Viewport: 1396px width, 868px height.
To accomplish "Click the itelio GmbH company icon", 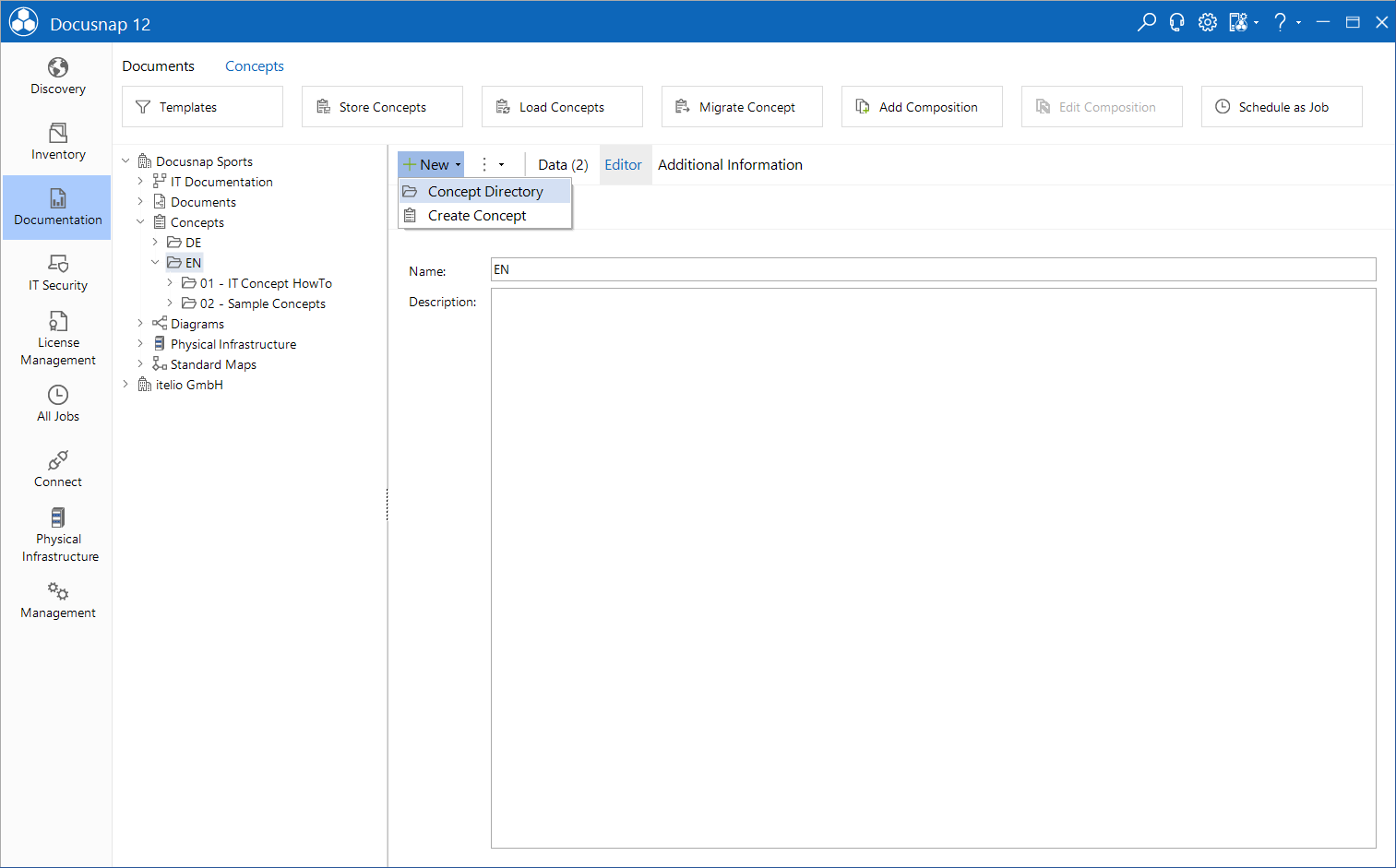I will [145, 385].
